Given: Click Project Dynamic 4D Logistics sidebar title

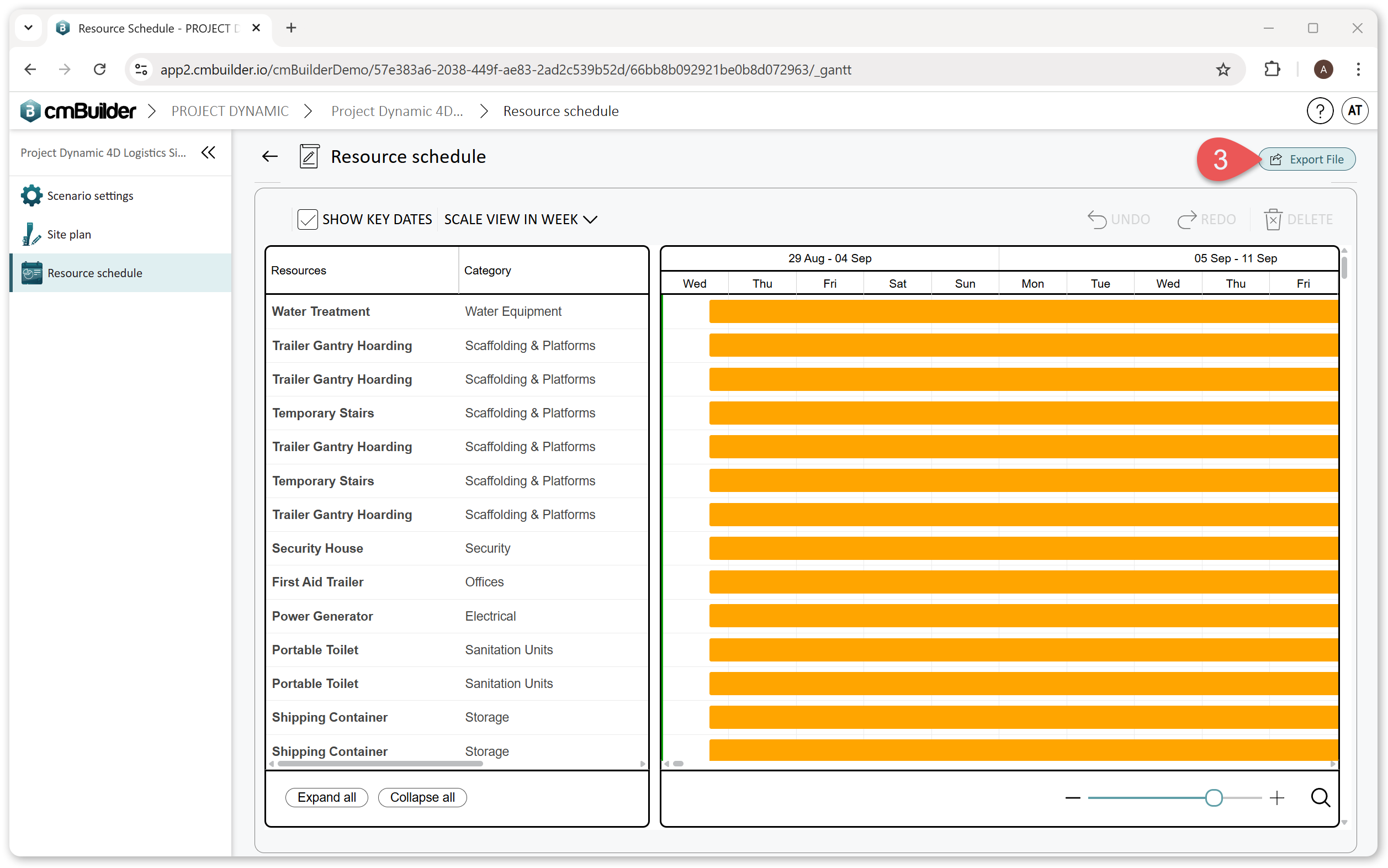Looking at the screenshot, I should 103,153.
